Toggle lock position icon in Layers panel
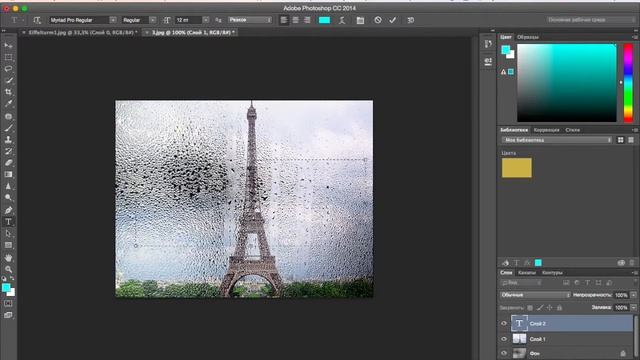The height and width of the screenshot is (360, 640). tap(549, 308)
